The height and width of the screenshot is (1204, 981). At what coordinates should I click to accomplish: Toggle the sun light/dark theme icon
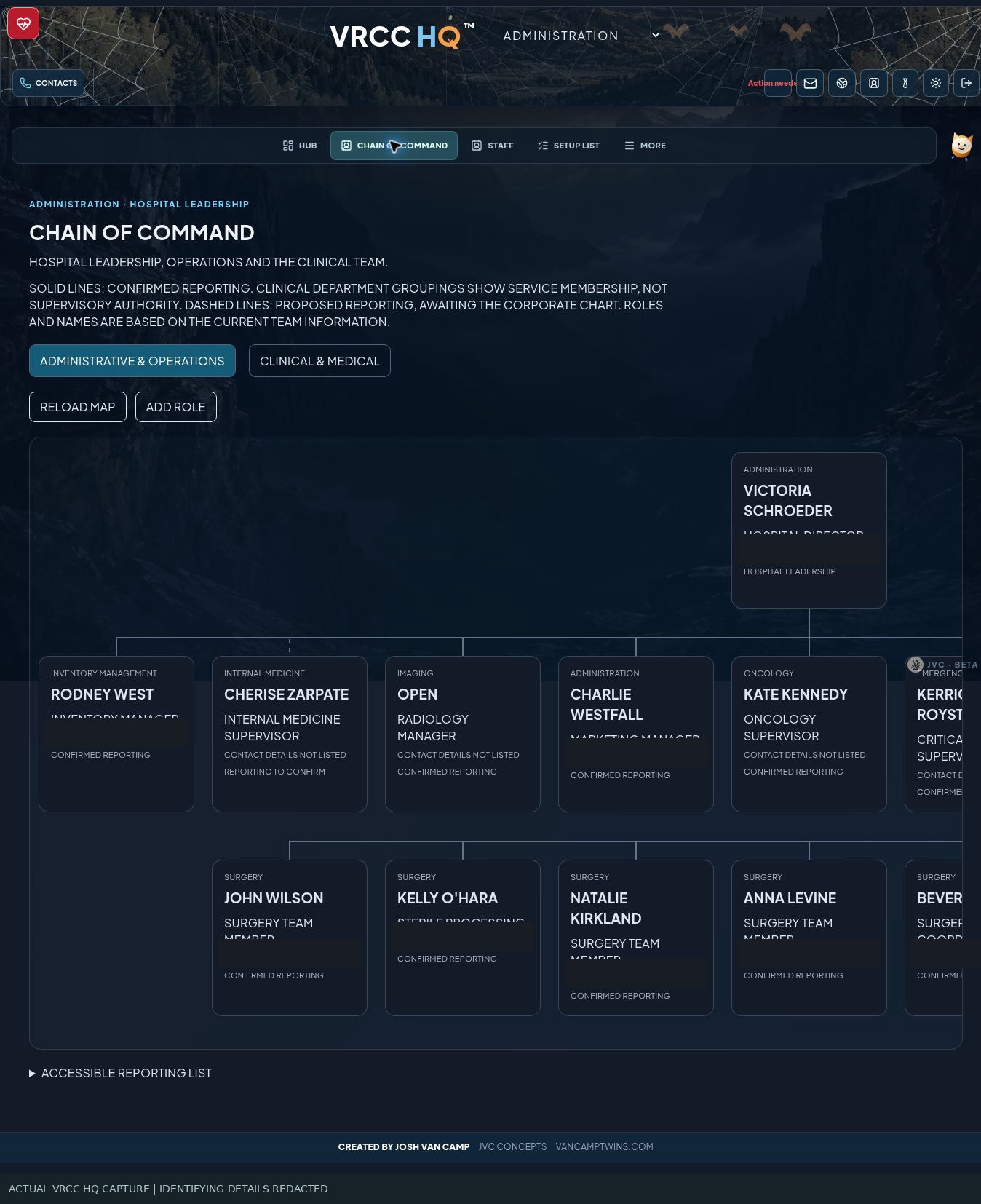[936, 83]
